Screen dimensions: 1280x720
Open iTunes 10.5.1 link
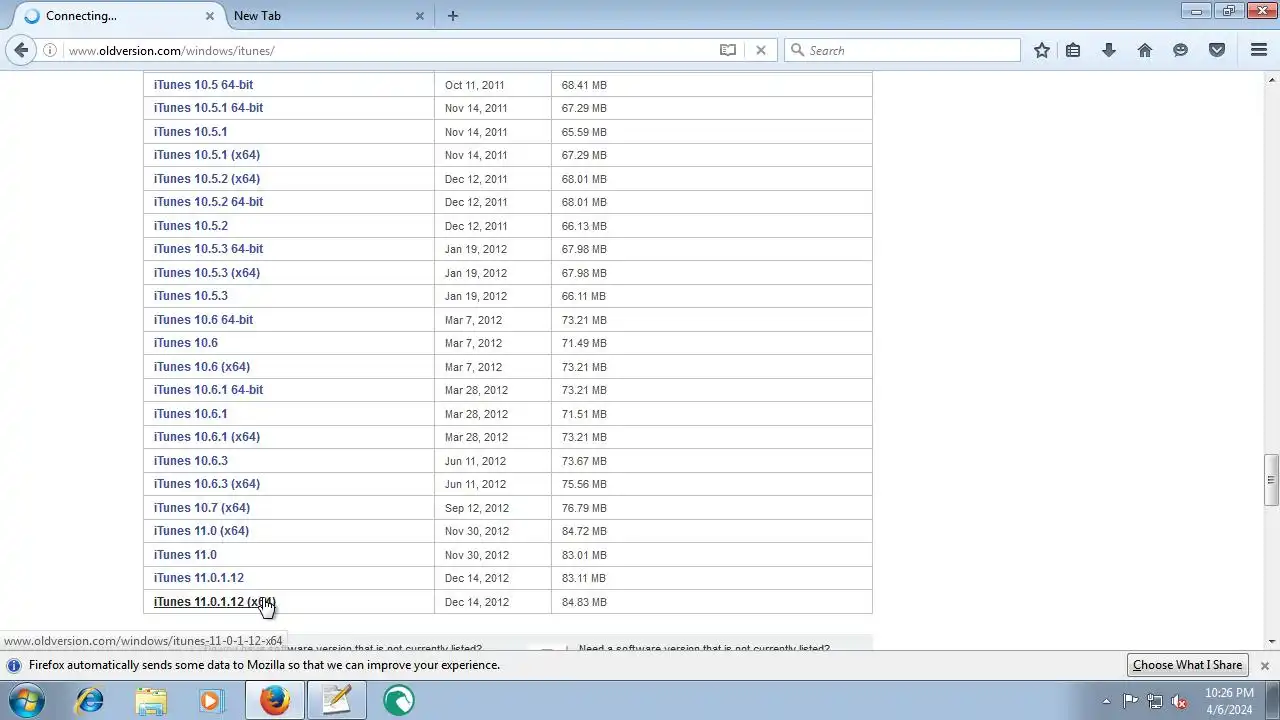pos(190,132)
